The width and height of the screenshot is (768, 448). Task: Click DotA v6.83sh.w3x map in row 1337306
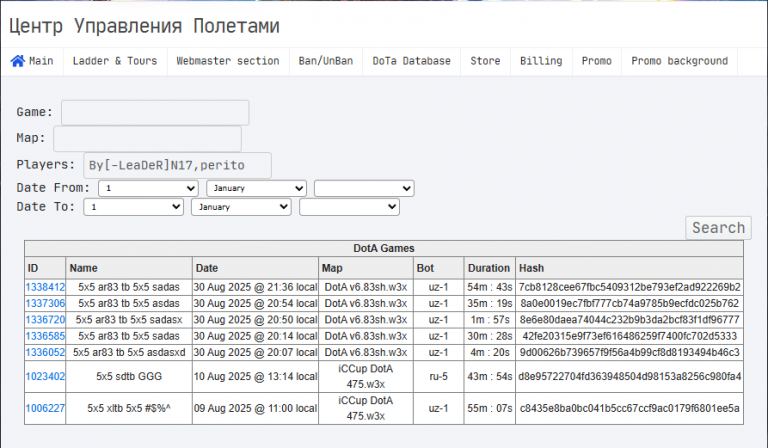point(366,304)
